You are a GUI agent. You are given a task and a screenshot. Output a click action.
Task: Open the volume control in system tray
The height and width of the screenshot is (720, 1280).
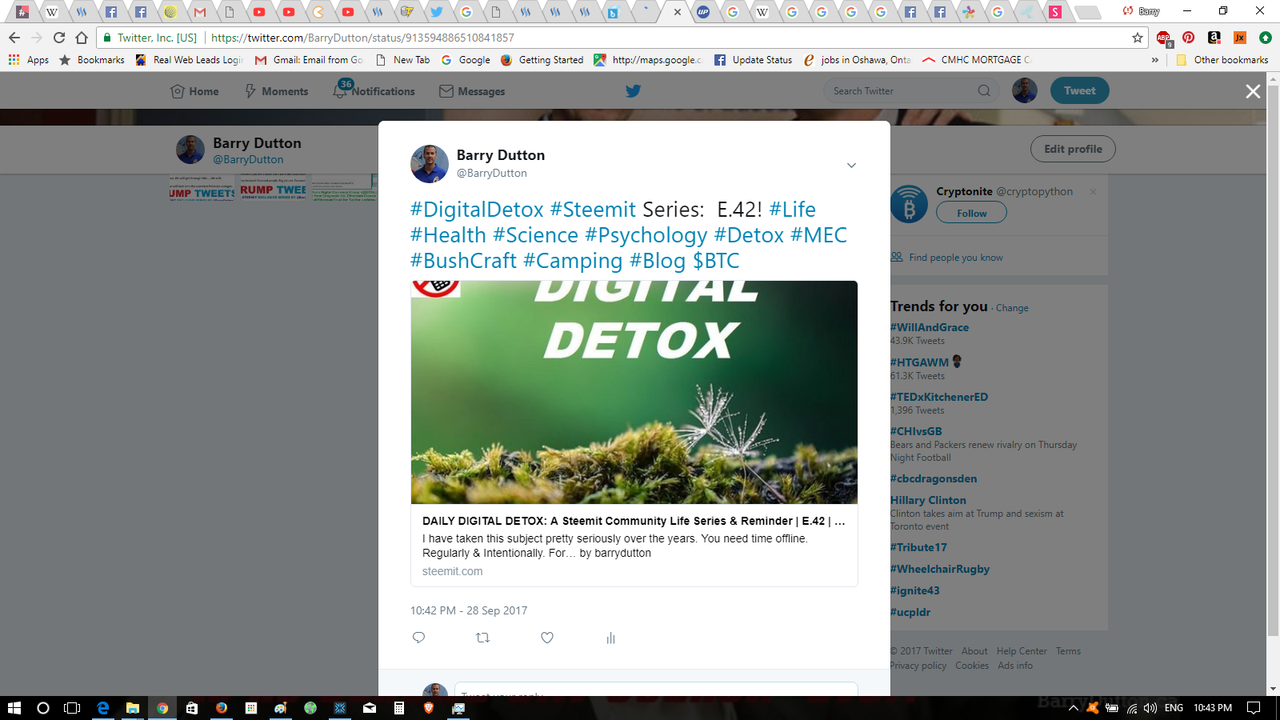click(1149, 708)
